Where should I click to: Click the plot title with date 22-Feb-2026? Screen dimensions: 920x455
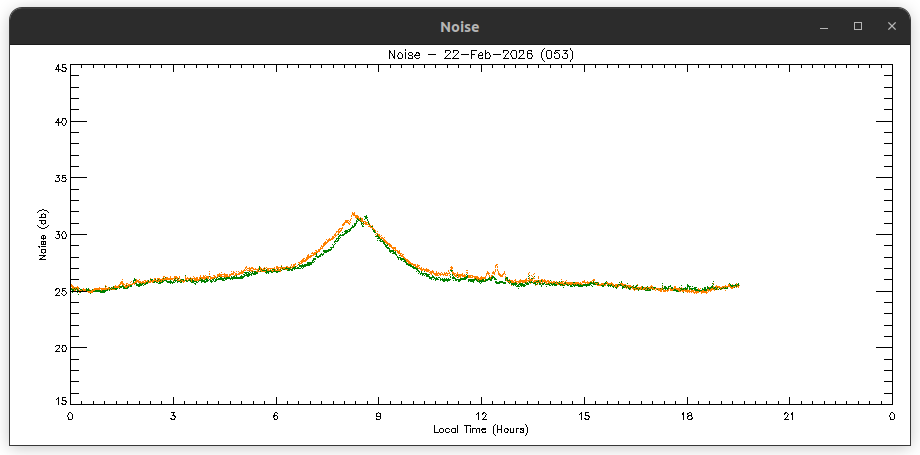480,54
